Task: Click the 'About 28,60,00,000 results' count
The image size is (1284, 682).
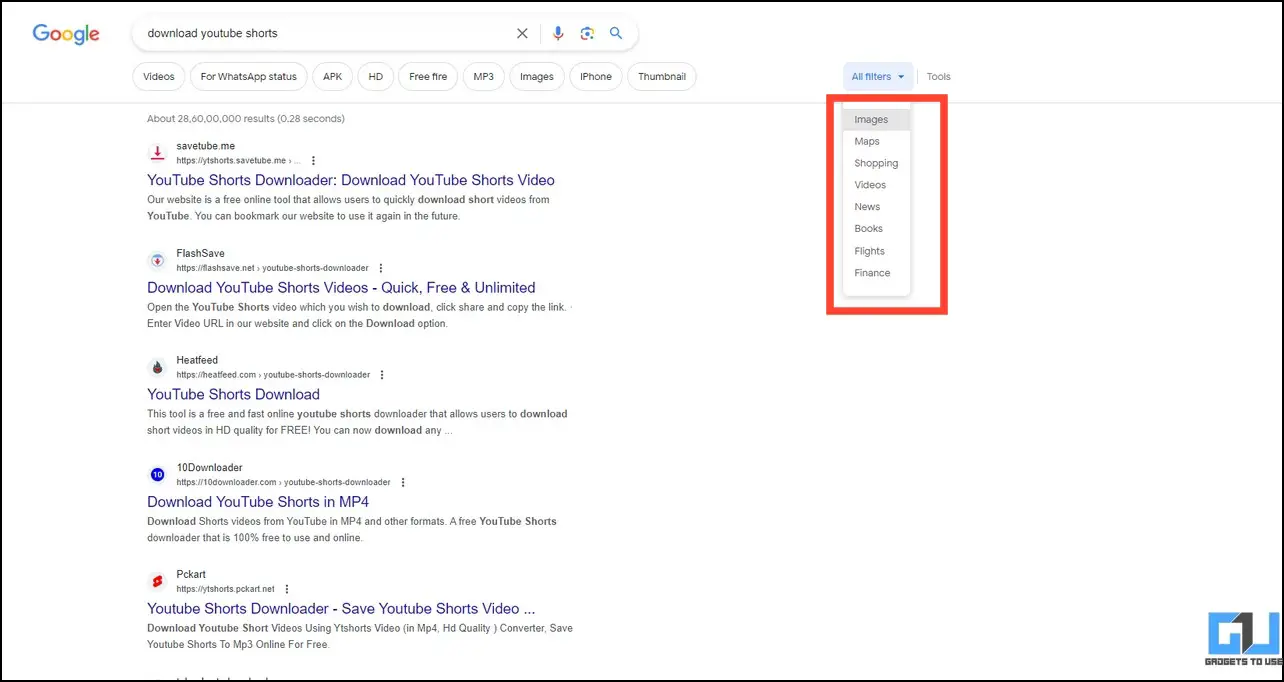Action: pos(246,119)
